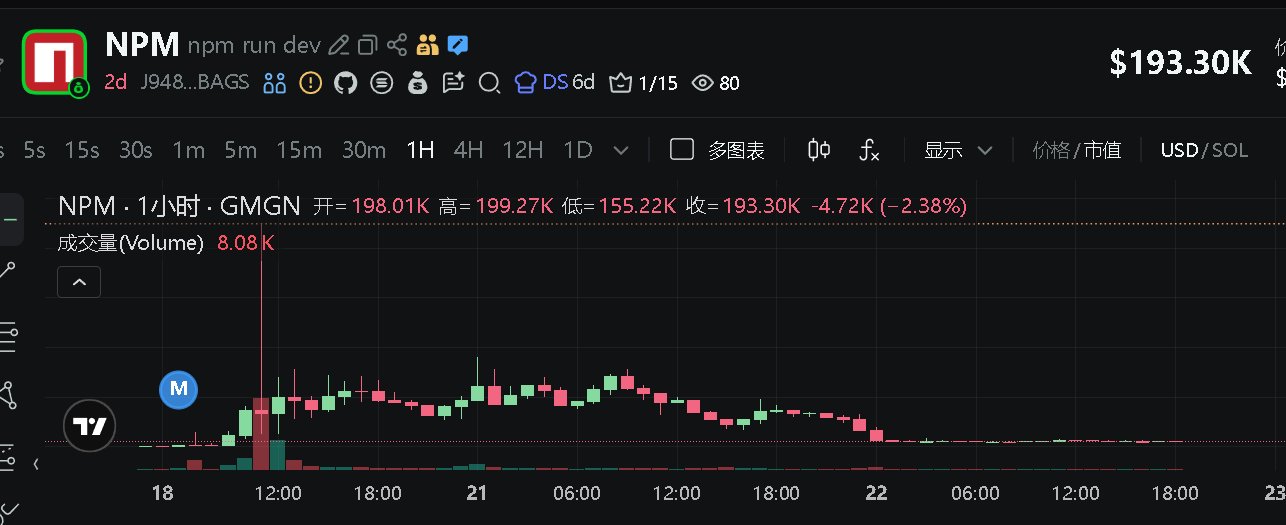Click the J948...BAGS contract address
Screen dimensions: 1286x525
(x=194, y=82)
